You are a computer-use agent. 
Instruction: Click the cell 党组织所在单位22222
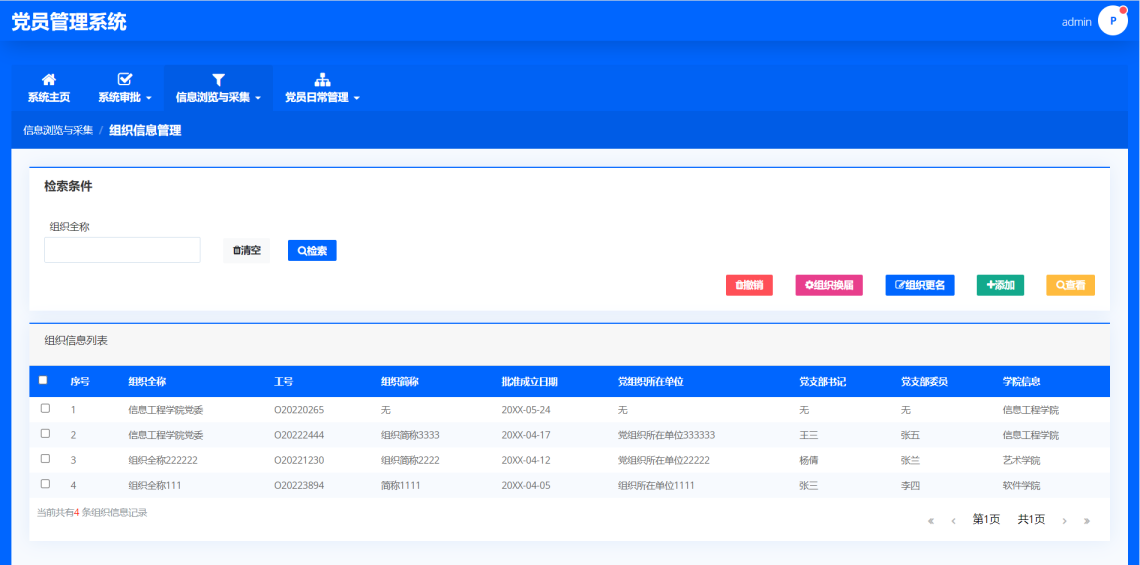[x=664, y=460]
